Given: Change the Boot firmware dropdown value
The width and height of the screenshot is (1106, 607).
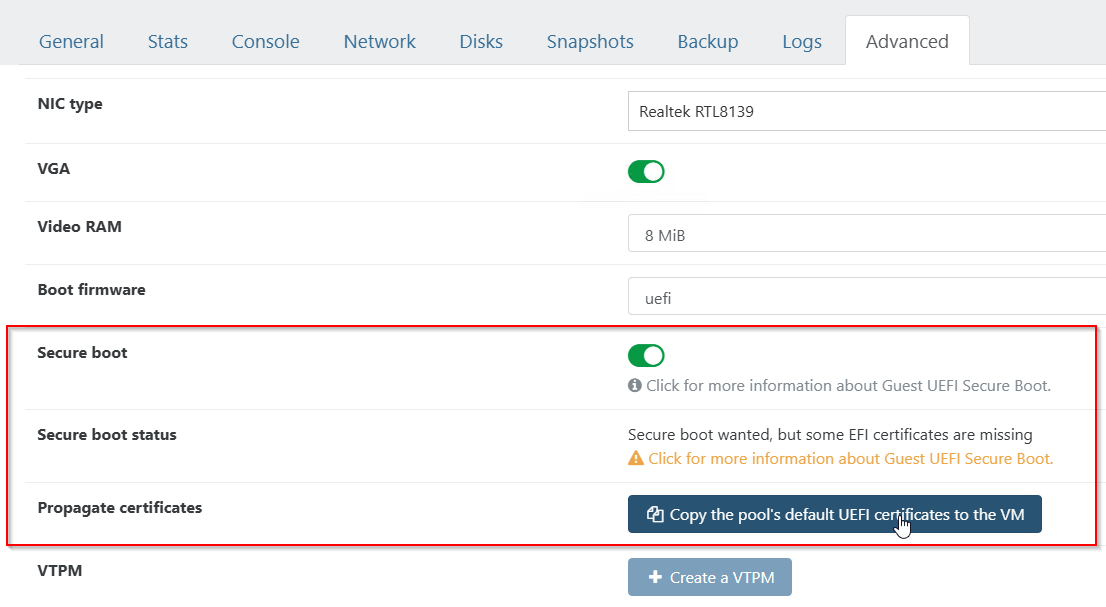Looking at the screenshot, I should coord(866,297).
